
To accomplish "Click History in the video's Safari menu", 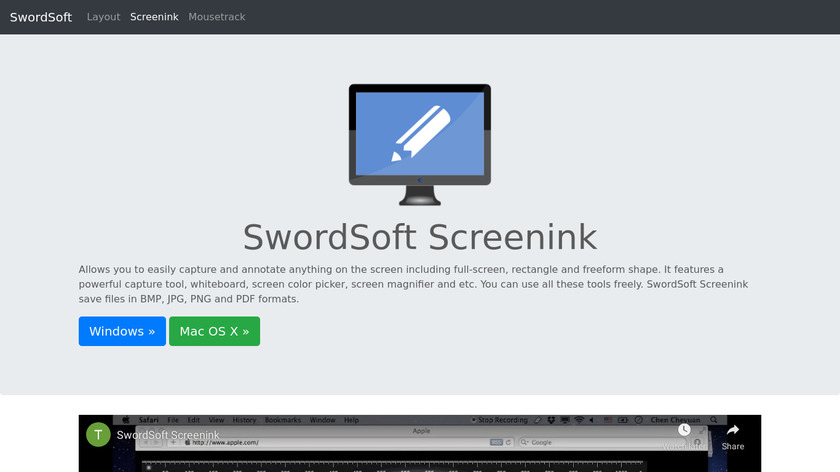I will (x=244, y=420).
